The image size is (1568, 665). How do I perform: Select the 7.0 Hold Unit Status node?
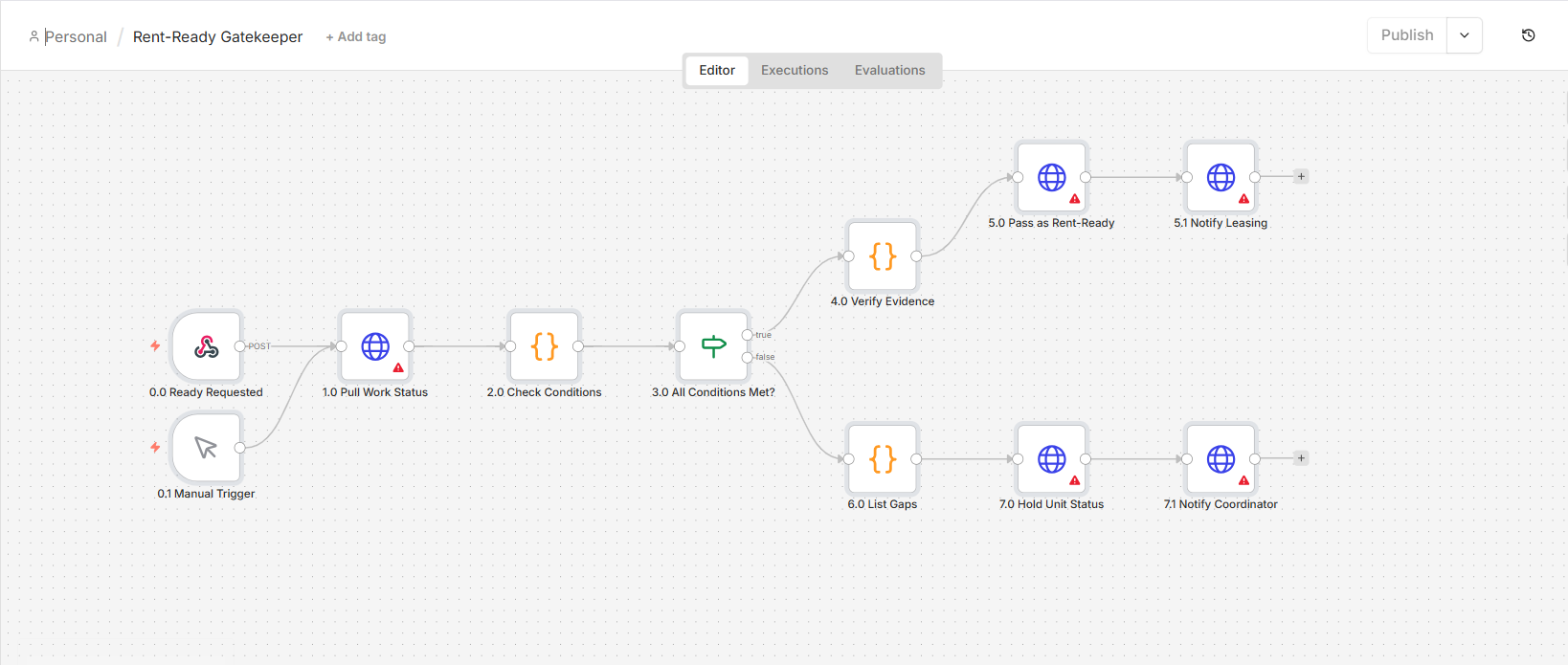coord(1052,459)
